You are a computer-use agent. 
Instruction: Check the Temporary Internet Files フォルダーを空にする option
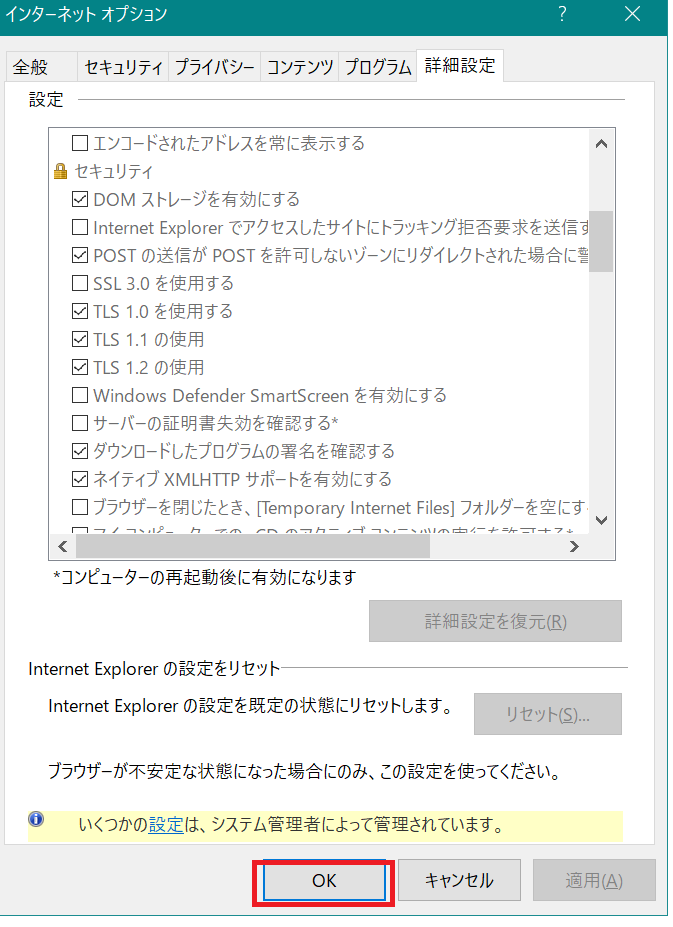click(x=80, y=507)
